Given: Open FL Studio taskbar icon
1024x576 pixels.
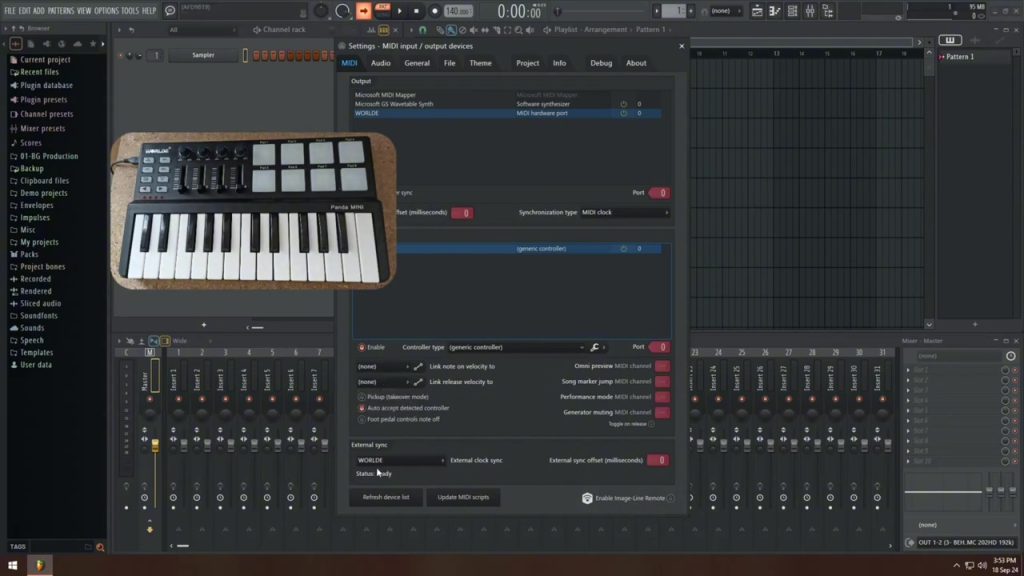Looking at the screenshot, I should tap(40, 565).
